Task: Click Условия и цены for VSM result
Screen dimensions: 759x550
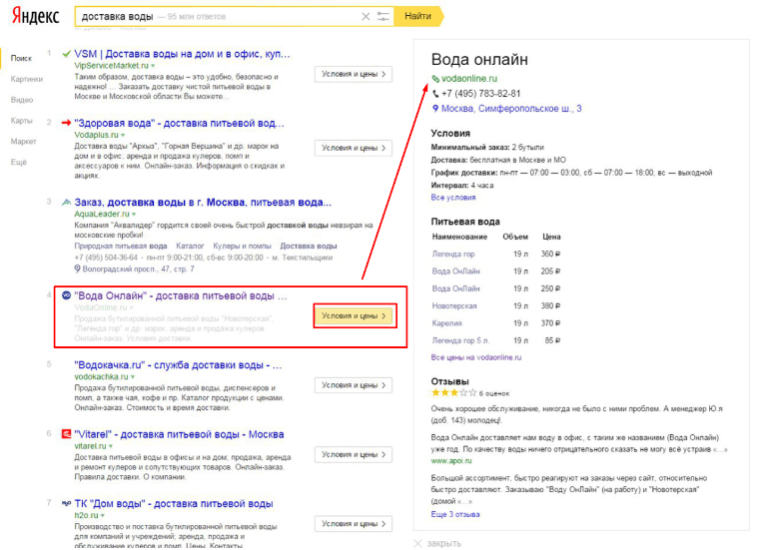Action: click(x=353, y=74)
